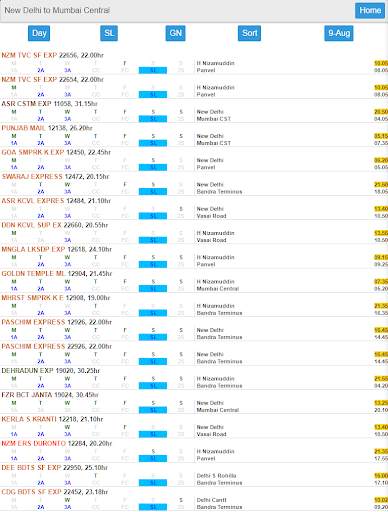Select SL class for GOLDN TEMPLE ML
The image size is (388, 512).
pyautogui.click(x=153, y=289)
